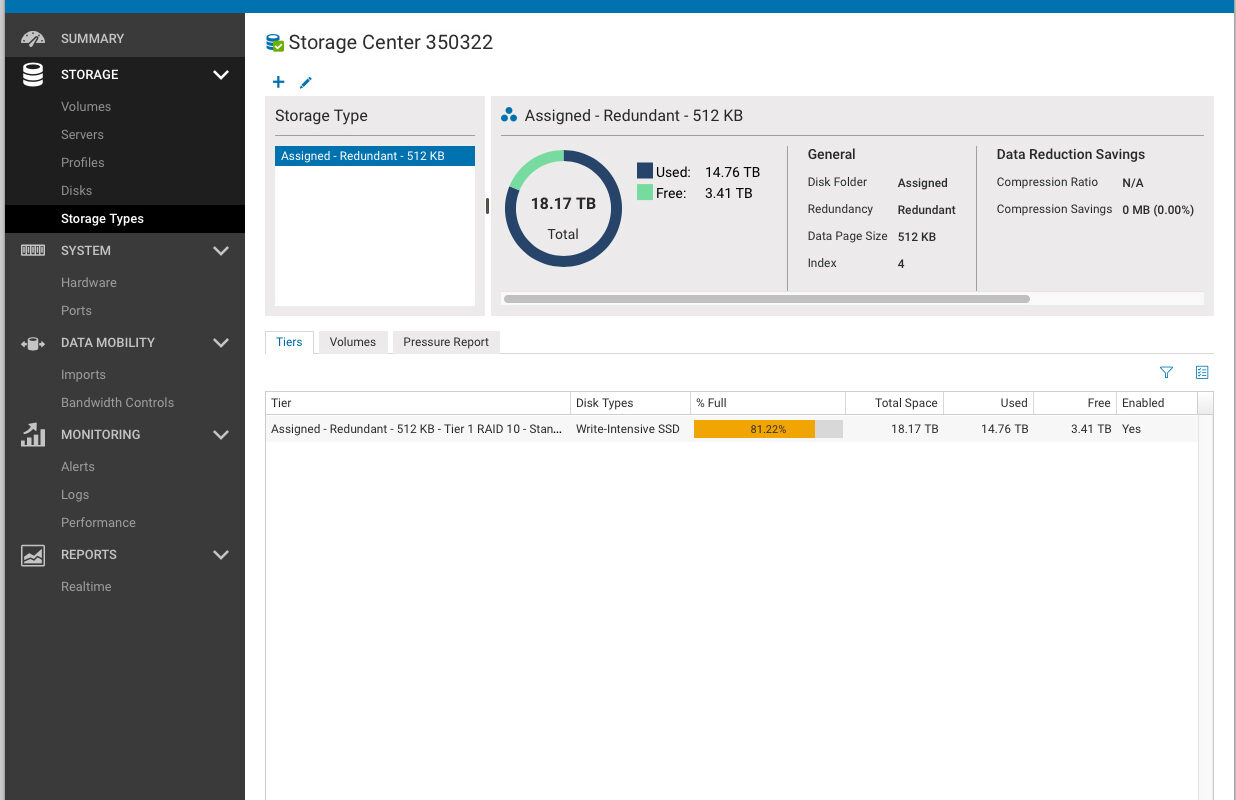Click the 0 MB (0.00%) compression savings
The height and width of the screenshot is (800, 1236).
tap(1158, 210)
